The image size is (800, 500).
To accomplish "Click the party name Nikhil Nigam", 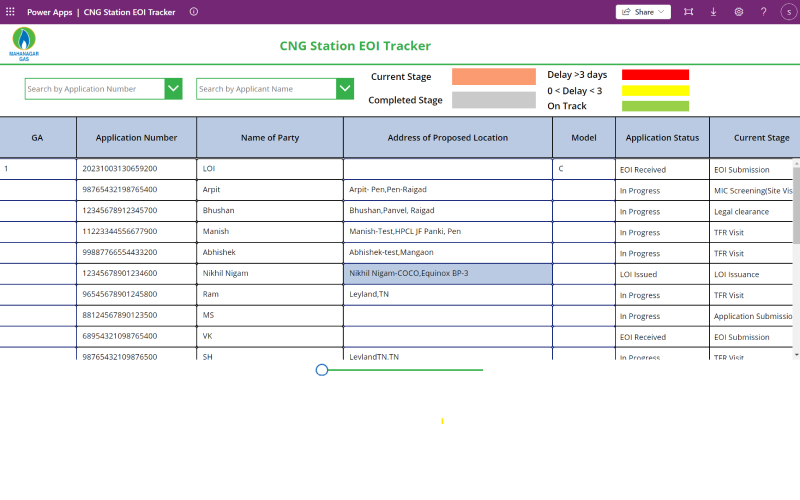I will click(x=226, y=273).
